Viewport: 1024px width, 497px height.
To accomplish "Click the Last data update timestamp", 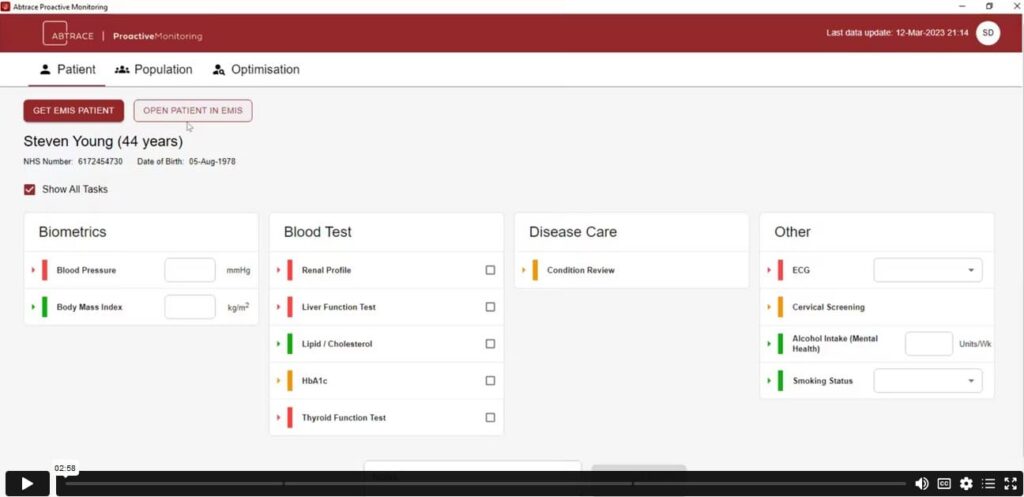I will tap(897, 33).
